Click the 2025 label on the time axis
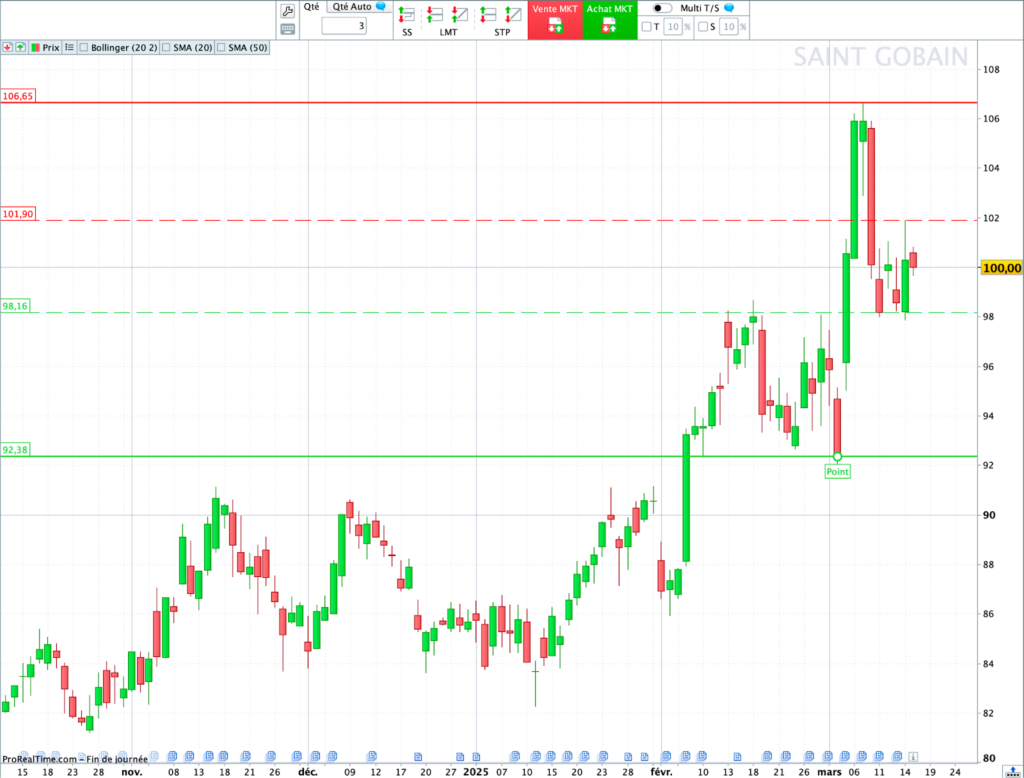 point(475,771)
